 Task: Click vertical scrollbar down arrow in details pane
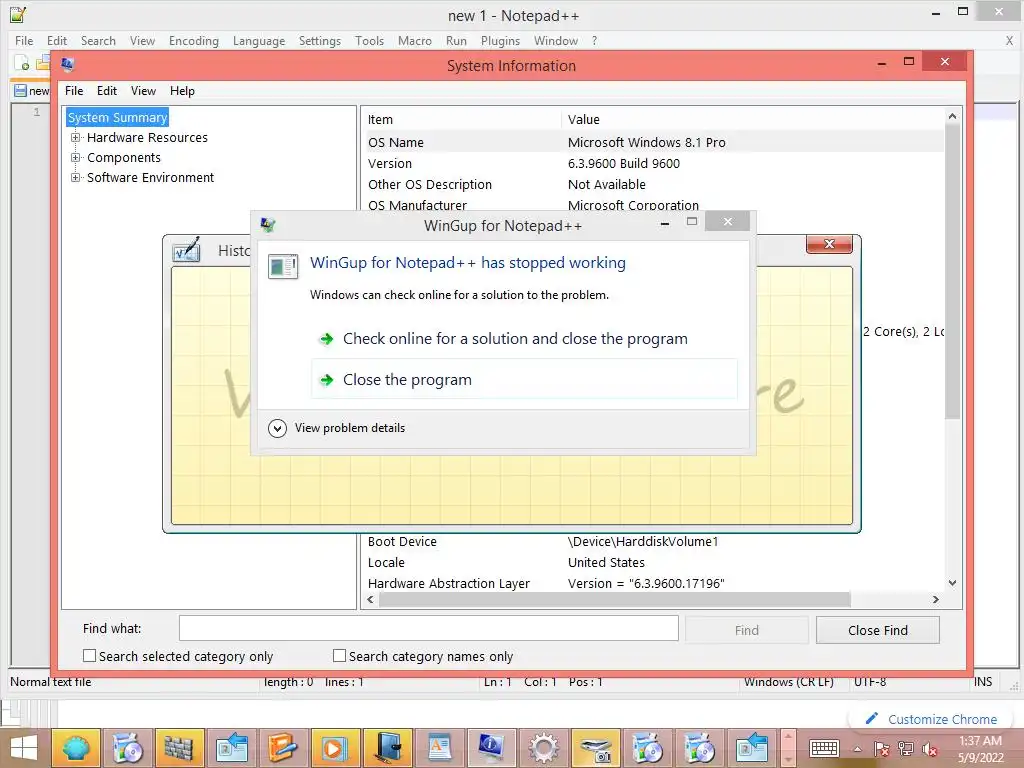click(x=952, y=583)
